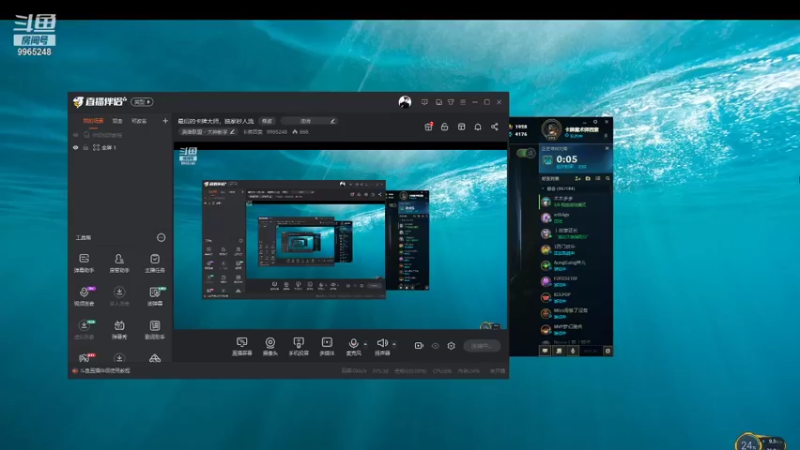800x450 pixels.
Task: Open the voice mic icon in the League client bottom bar
Action: coord(573,351)
